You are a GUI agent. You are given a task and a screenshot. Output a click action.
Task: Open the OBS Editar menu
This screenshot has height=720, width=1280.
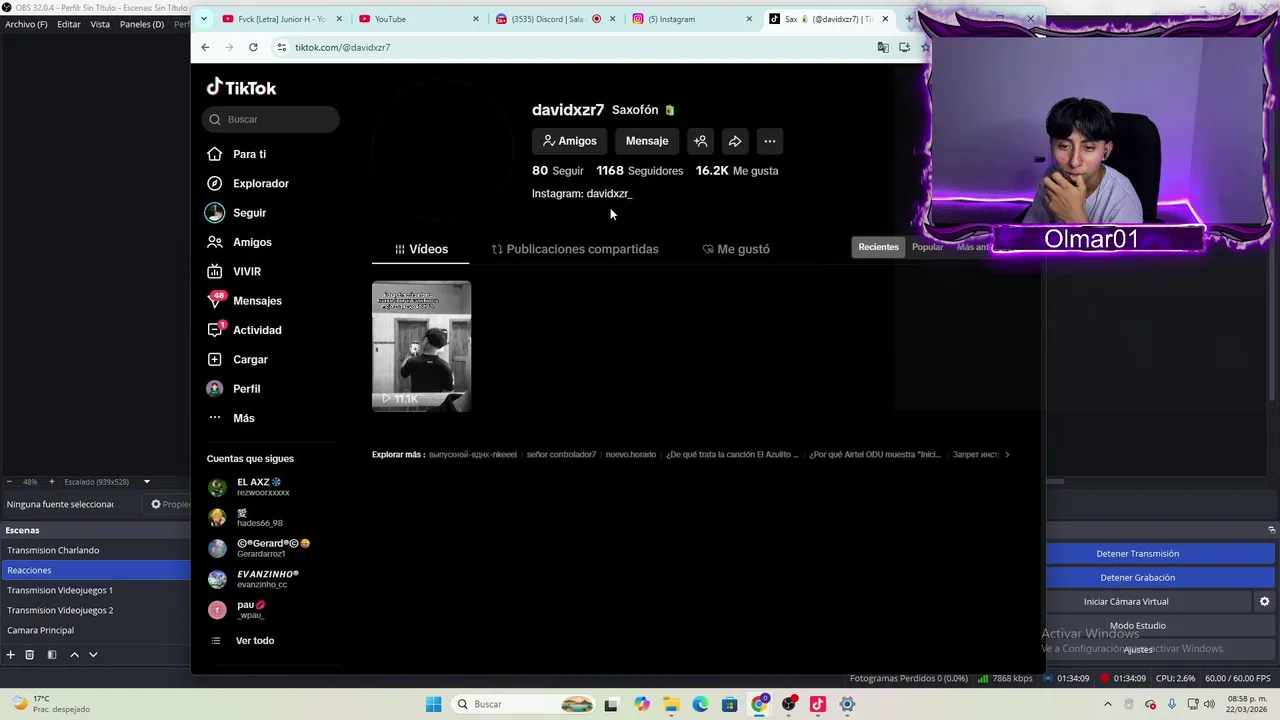[68, 24]
